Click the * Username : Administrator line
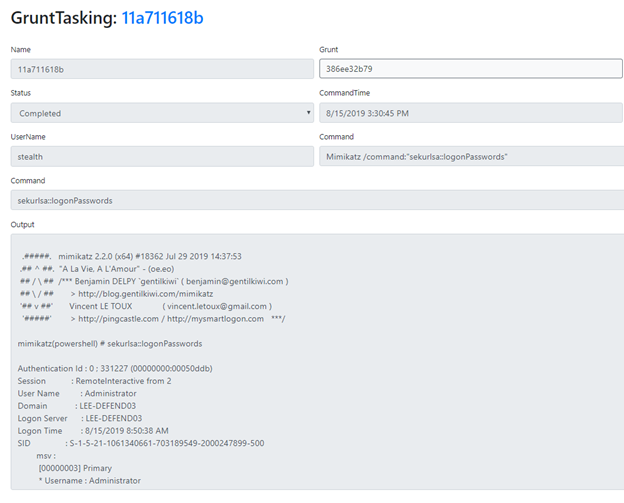 coord(90,481)
